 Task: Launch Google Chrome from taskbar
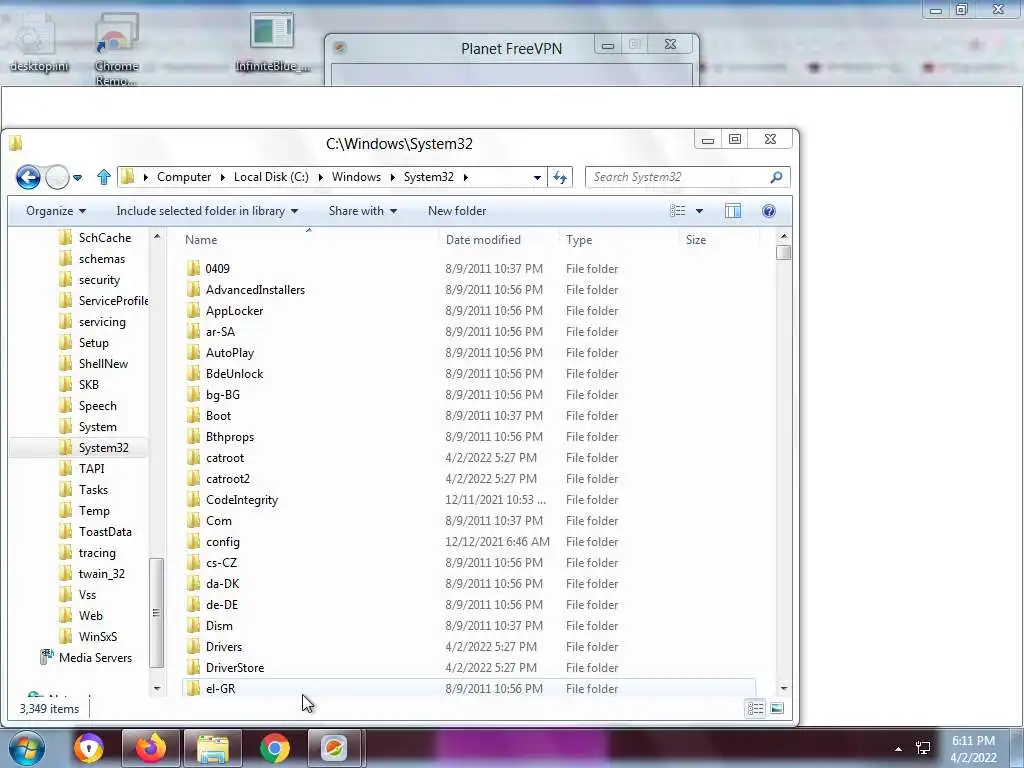[275, 748]
